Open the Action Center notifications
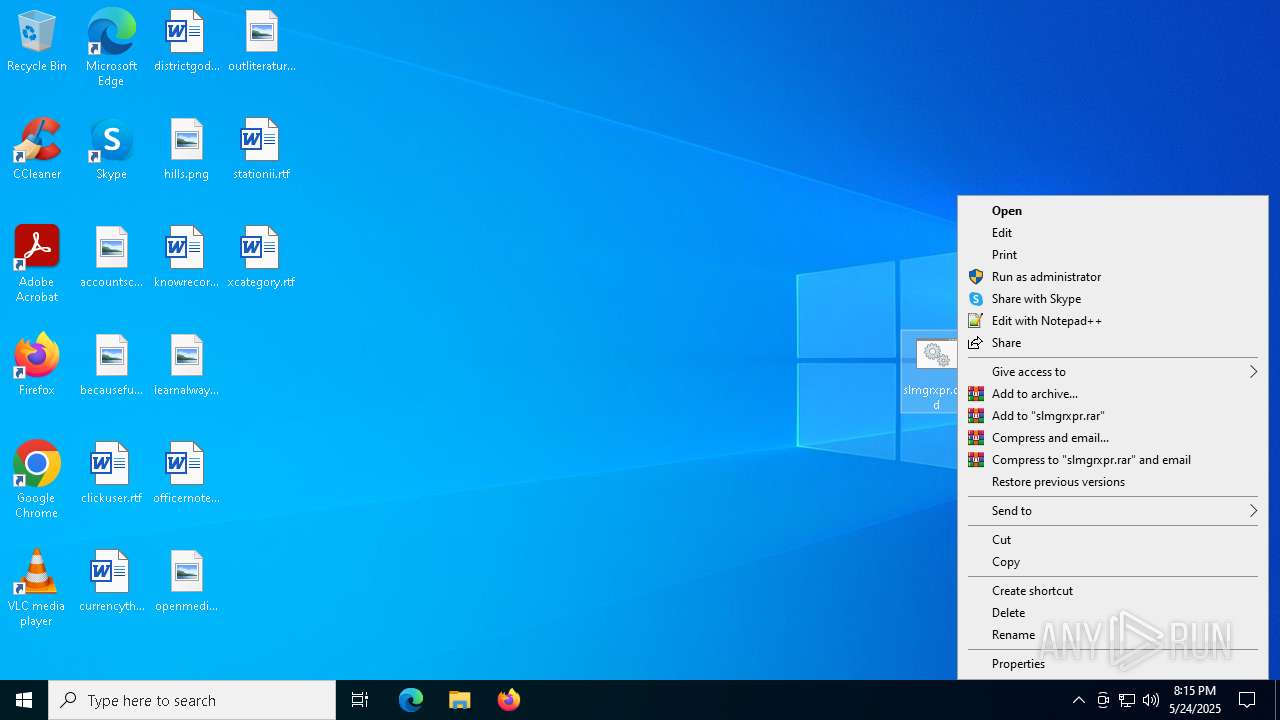 (x=1248, y=700)
